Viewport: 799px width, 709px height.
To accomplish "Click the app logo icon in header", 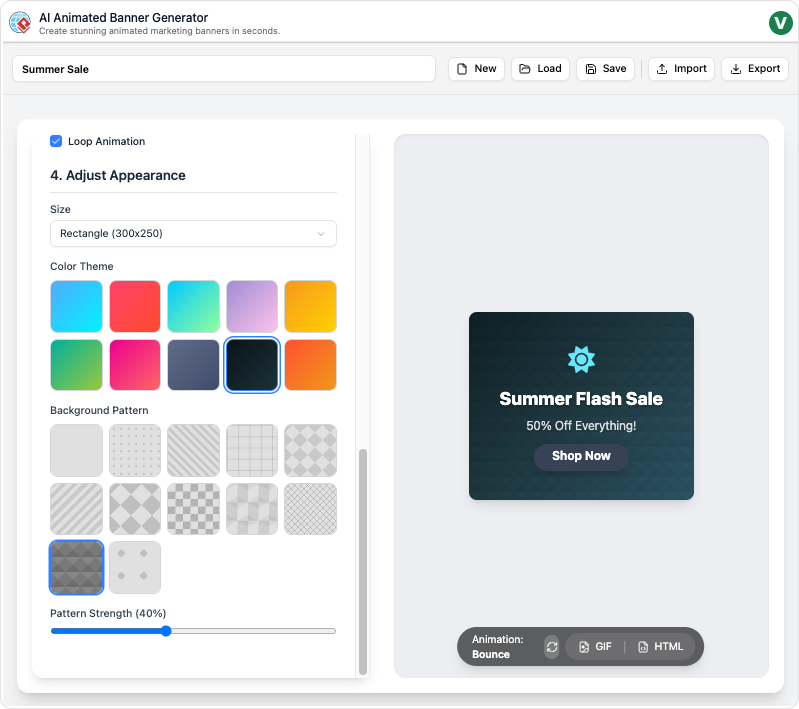I will (20, 23).
